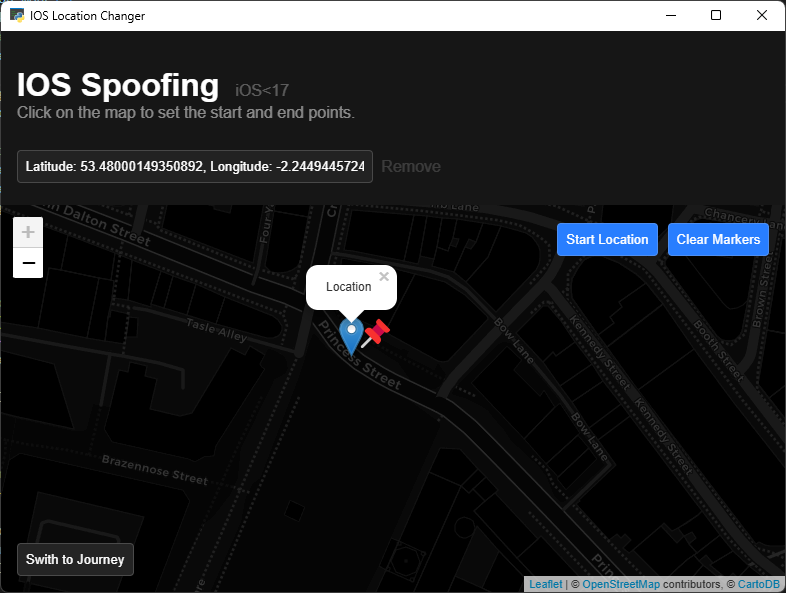Click the Tasle Alley label on map
Image resolution: width=786 pixels, height=593 pixels.
point(216,331)
